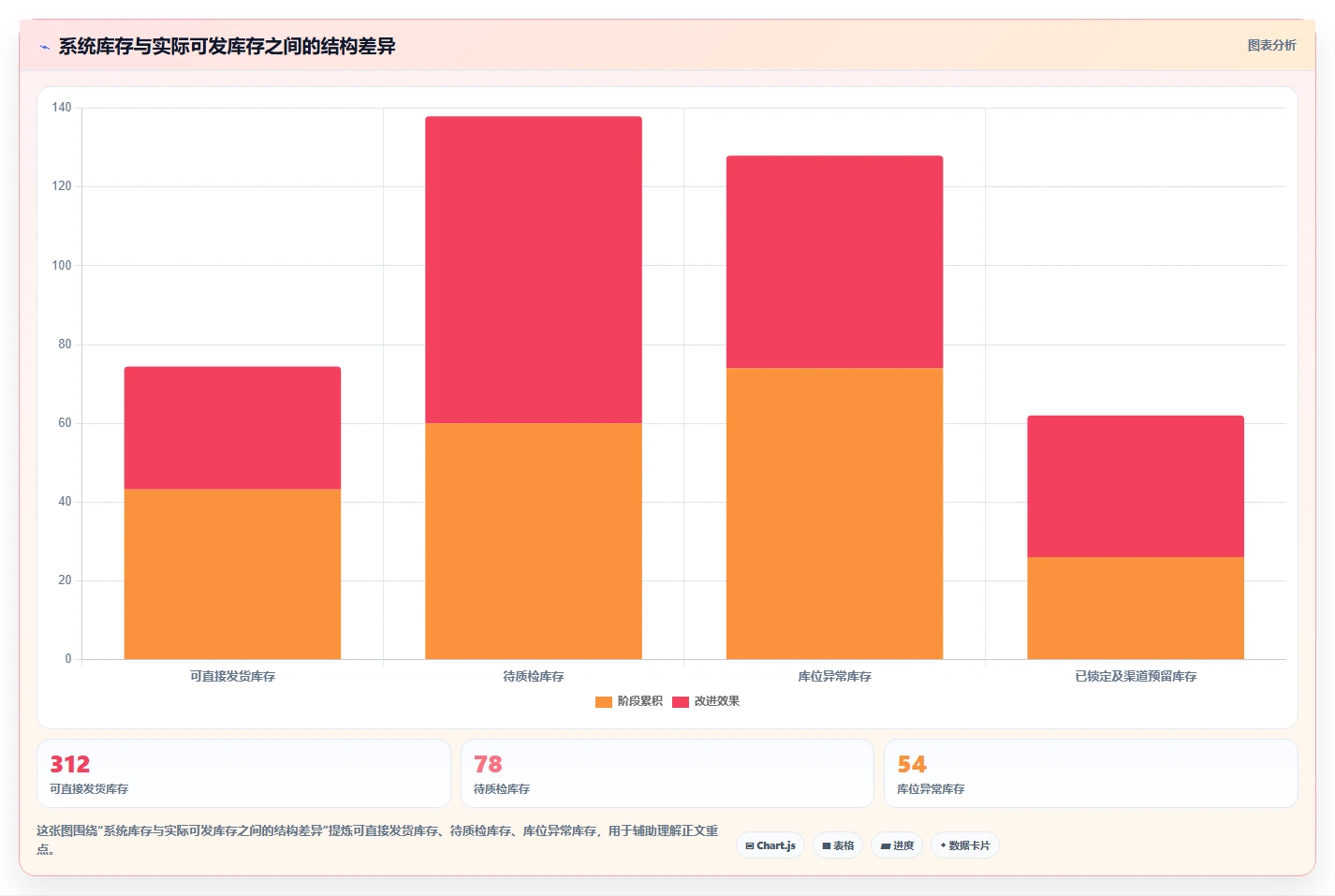This screenshot has width=1335, height=896.
Task: Click the Chart.js tag
Action: (x=770, y=845)
